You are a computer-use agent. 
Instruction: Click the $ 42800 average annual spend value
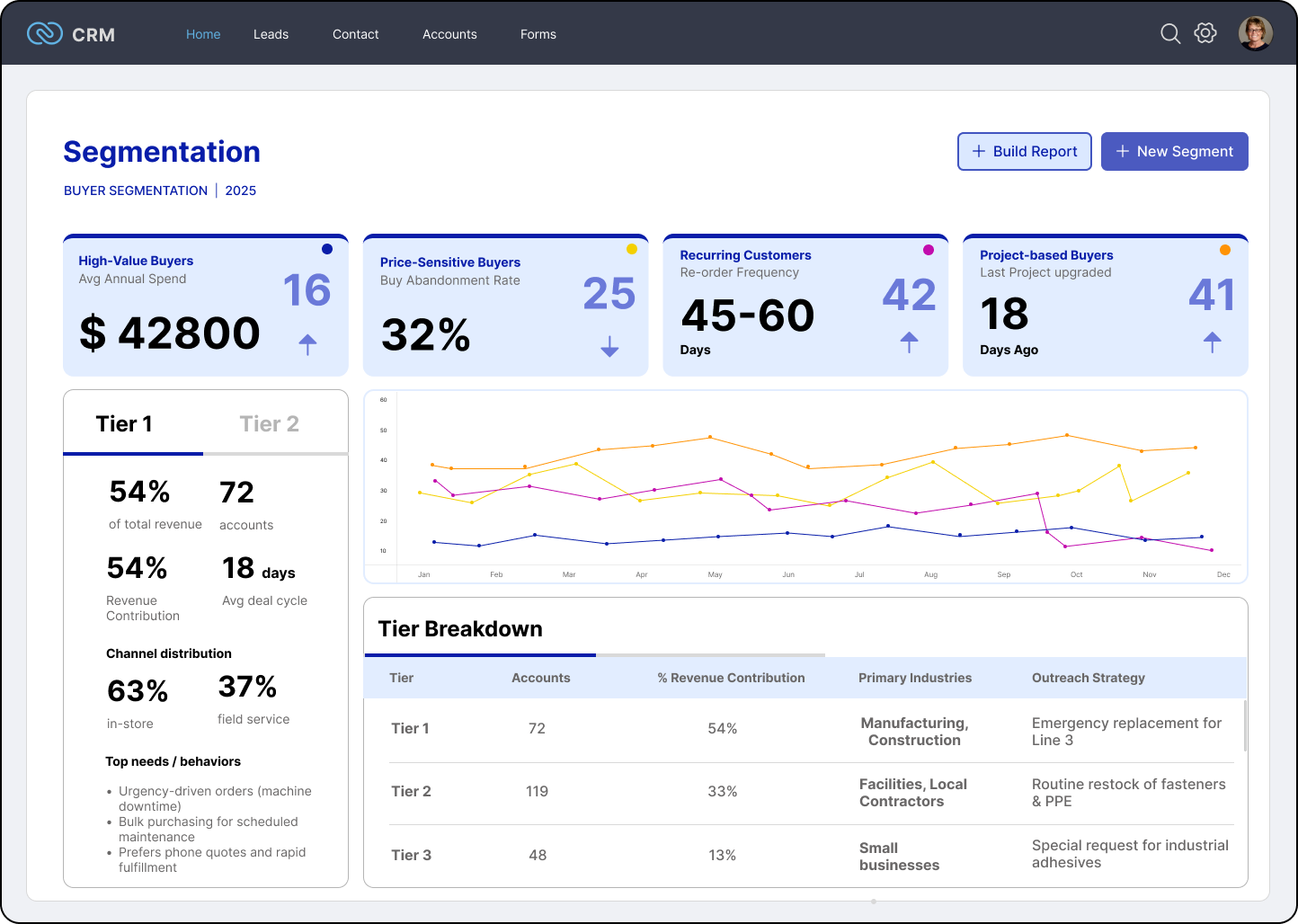coord(170,333)
